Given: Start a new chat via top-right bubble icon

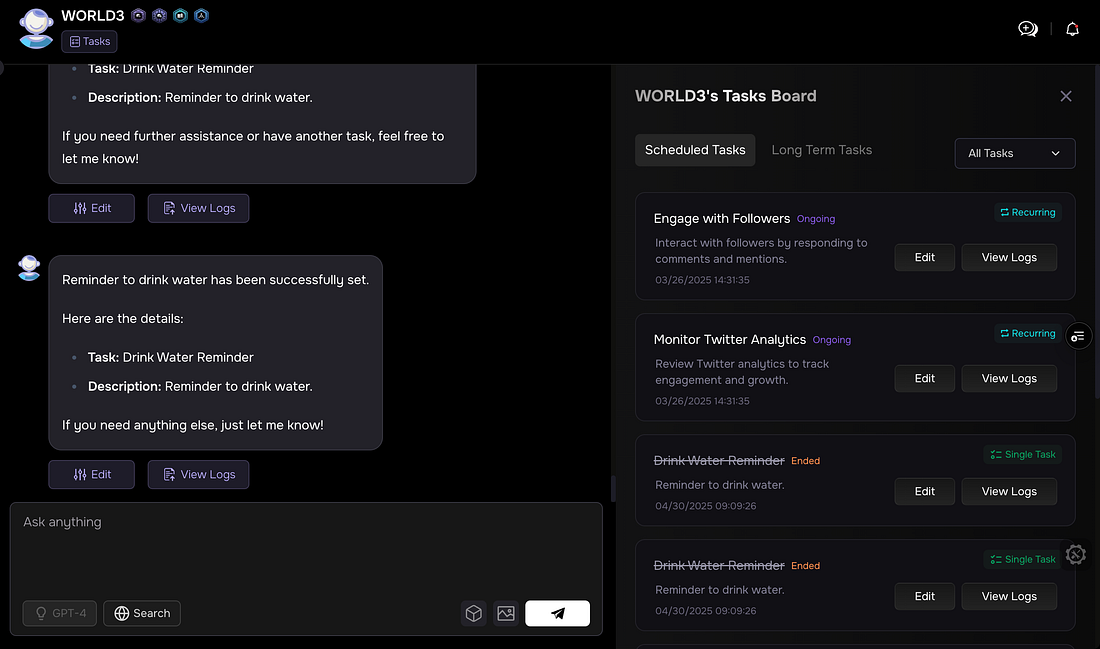Looking at the screenshot, I should click(x=1028, y=29).
